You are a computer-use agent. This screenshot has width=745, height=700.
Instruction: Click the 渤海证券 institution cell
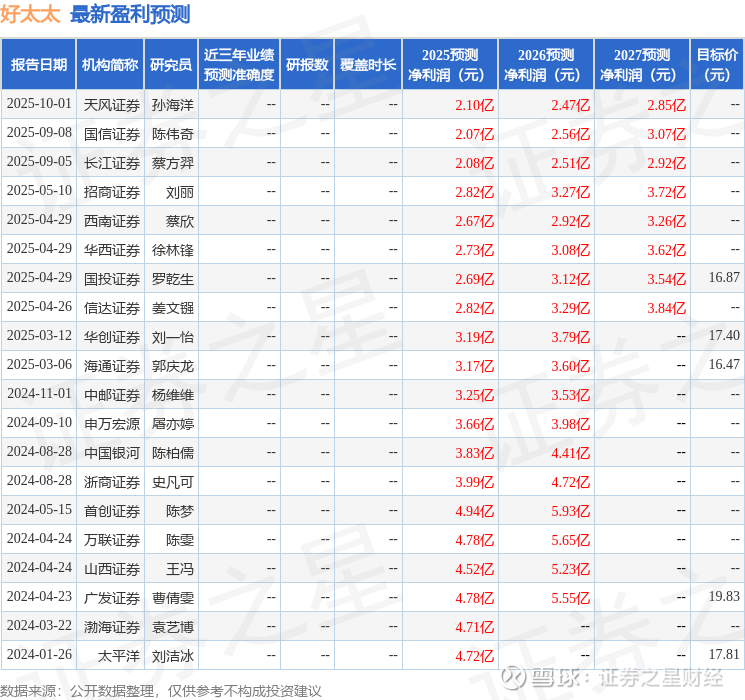112,627
